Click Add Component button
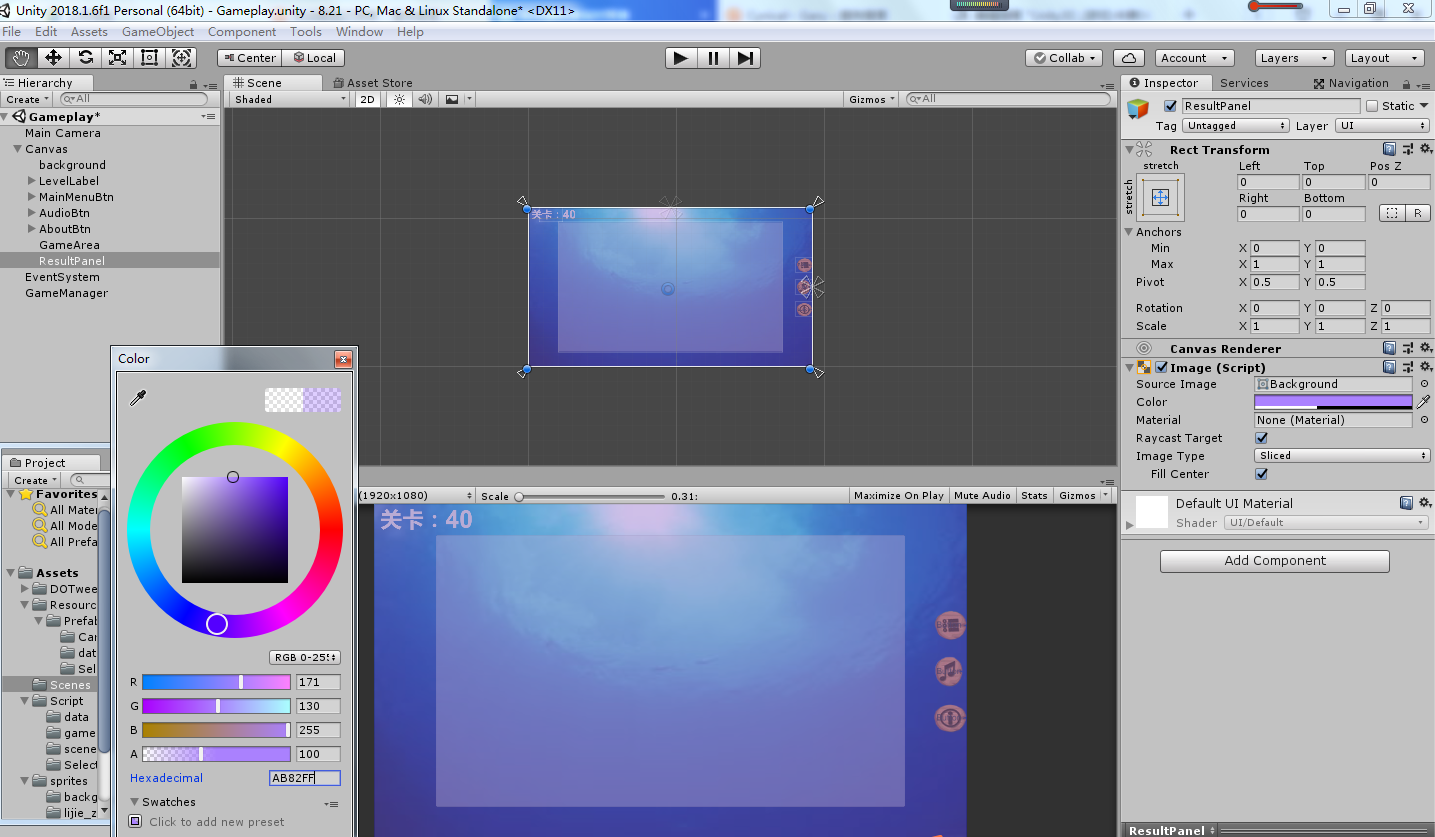The width and height of the screenshot is (1435, 837). 1275,561
